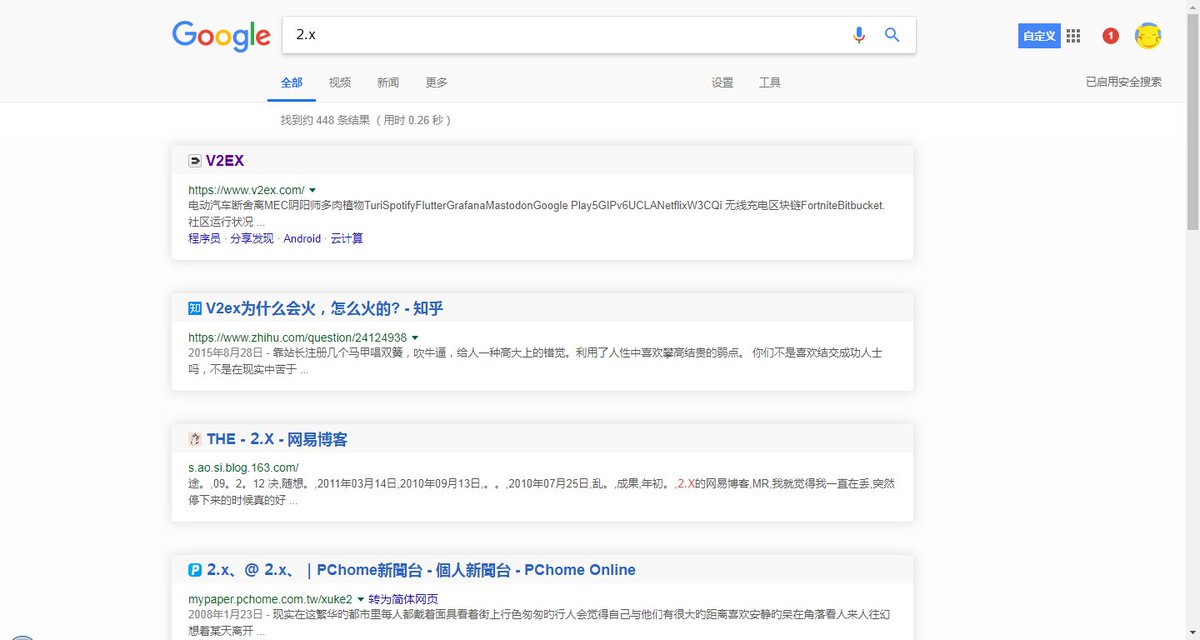Open the Android sitelink
The height and width of the screenshot is (640, 1200).
(x=302, y=239)
